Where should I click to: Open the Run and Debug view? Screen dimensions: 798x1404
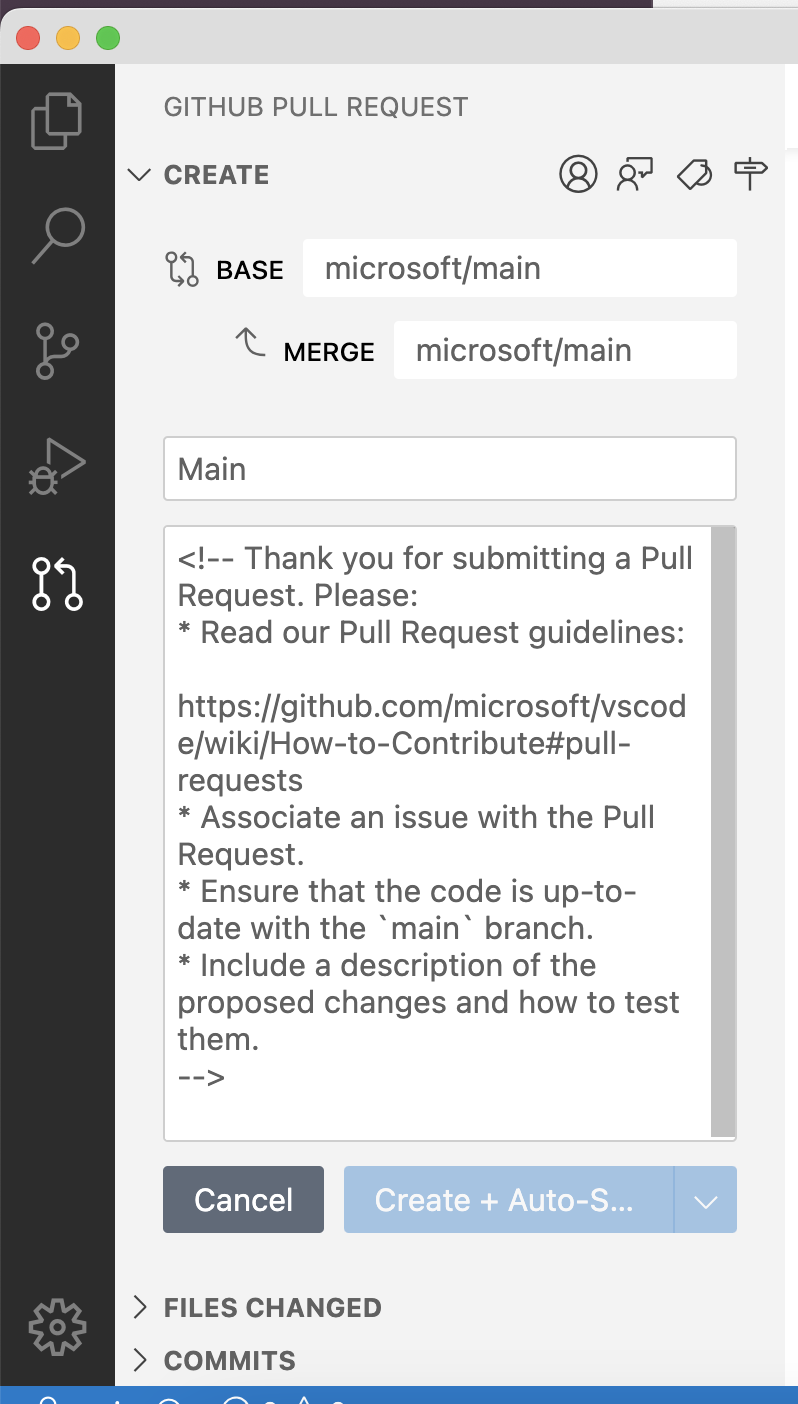click(x=57, y=465)
